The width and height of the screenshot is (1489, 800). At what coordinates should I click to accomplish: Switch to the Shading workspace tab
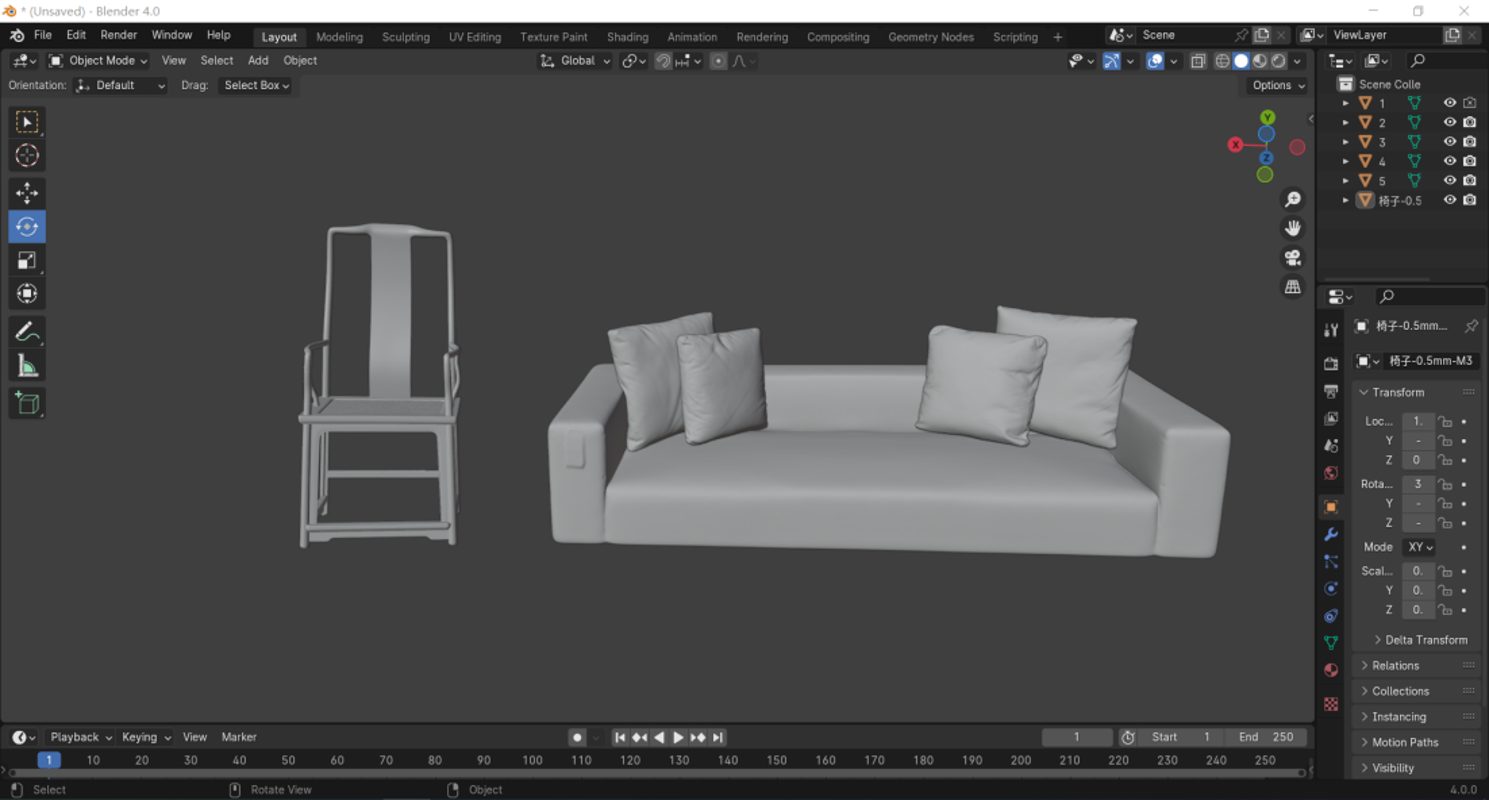click(628, 37)
